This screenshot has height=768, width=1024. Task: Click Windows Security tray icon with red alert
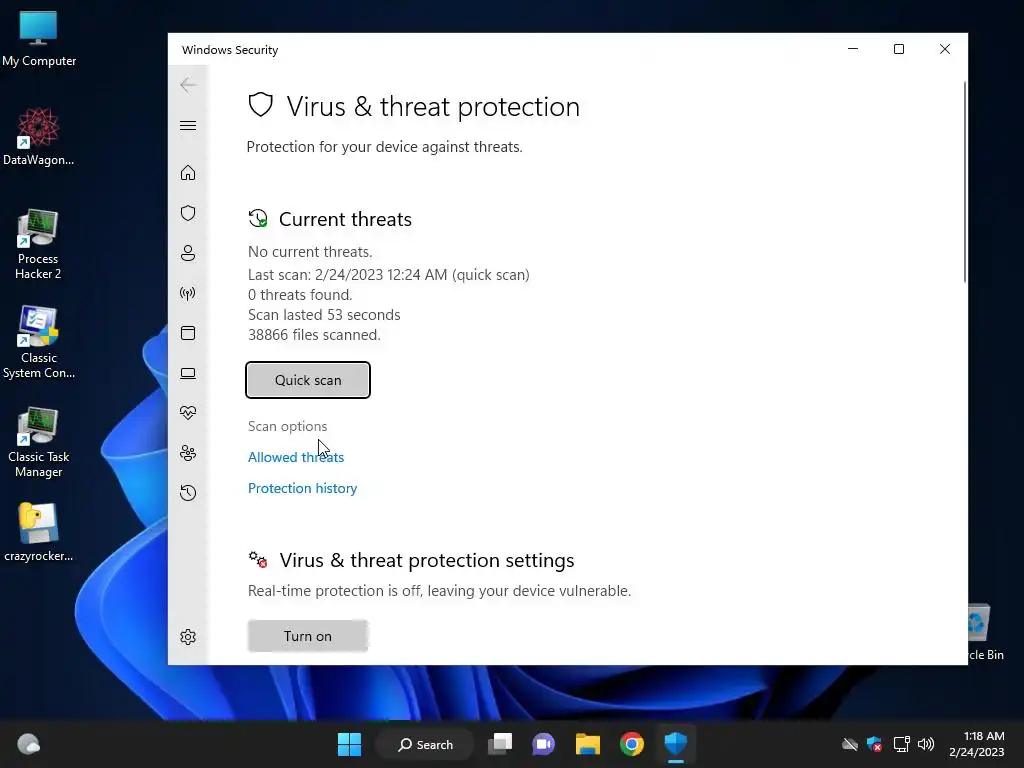point(874,744)
